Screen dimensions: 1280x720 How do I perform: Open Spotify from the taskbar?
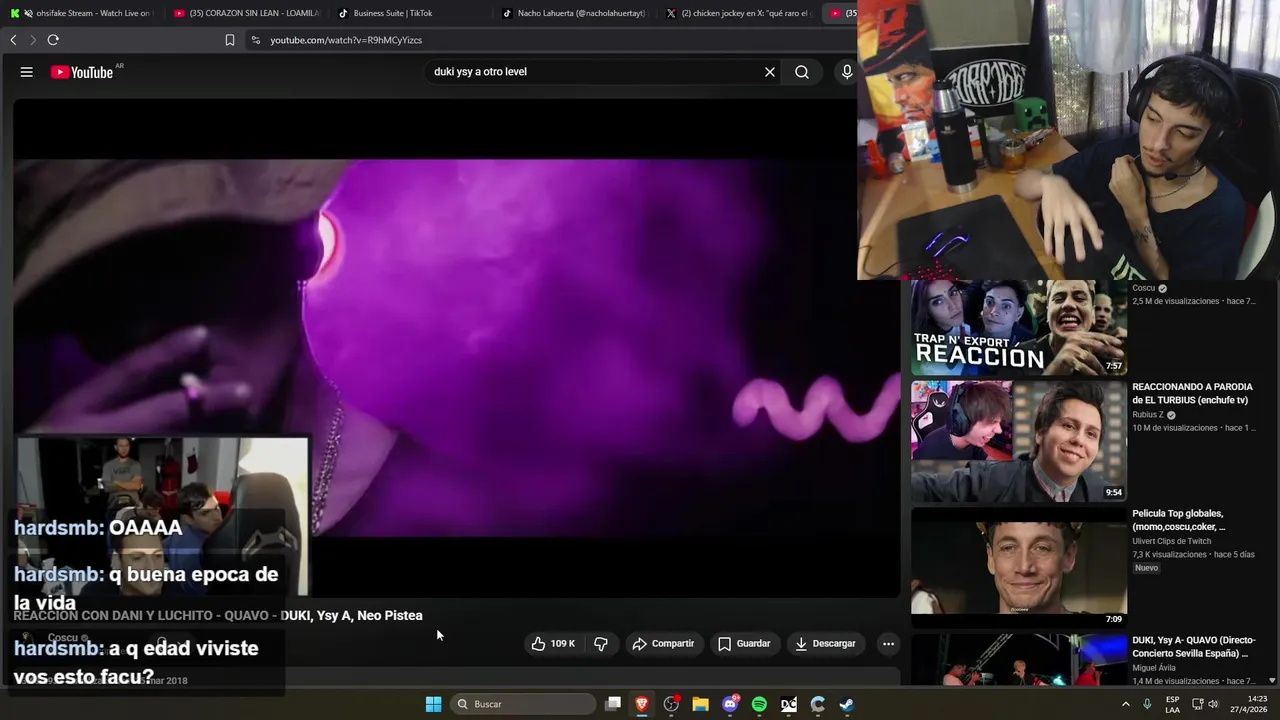[759, 704]
